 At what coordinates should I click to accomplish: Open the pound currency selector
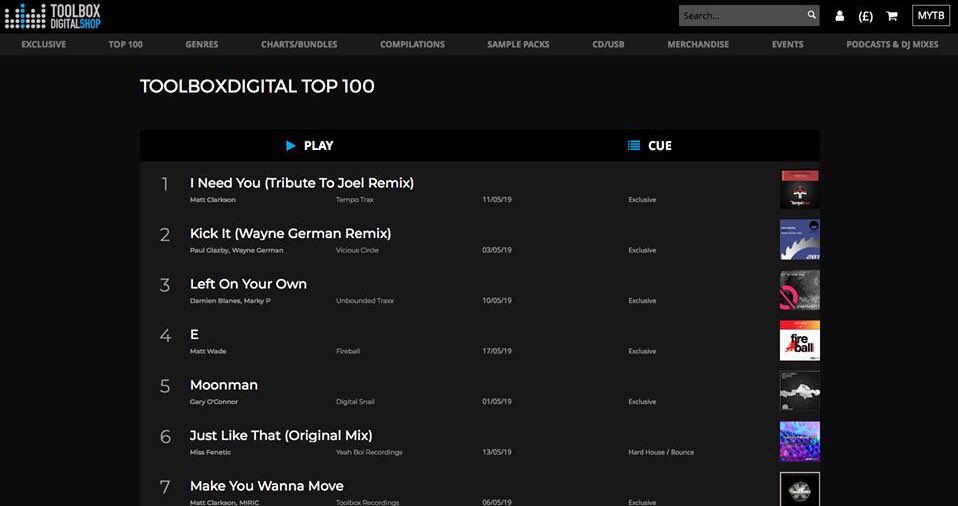[865, 16]
